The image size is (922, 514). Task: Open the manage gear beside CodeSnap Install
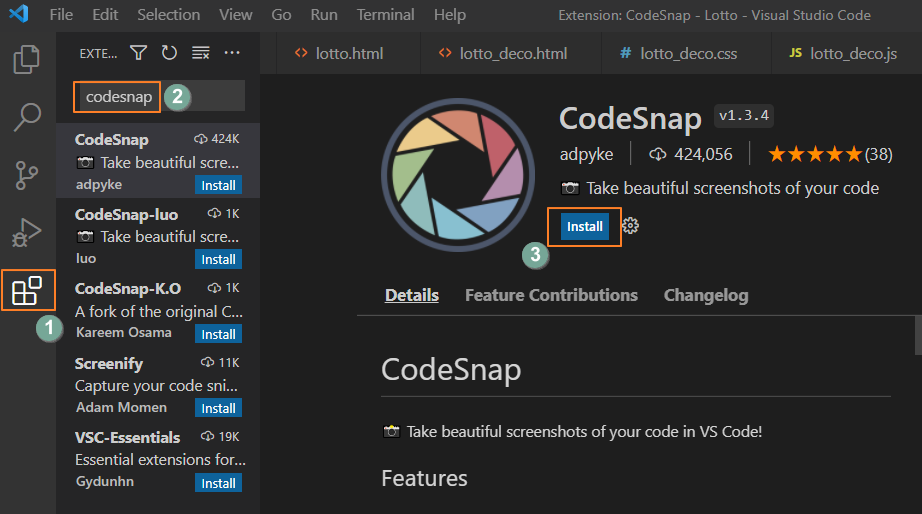coord(630,226)
